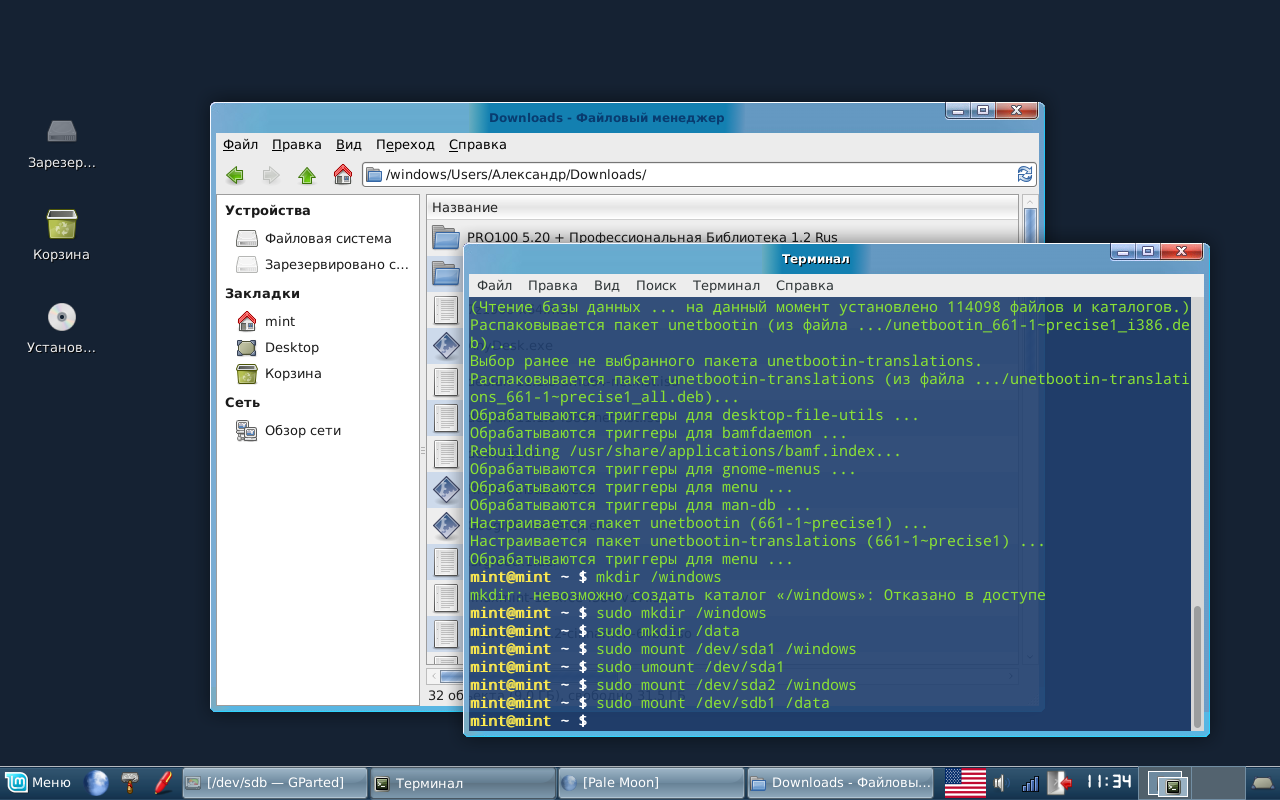Open the Переход menu in file manager

(406, 144)
